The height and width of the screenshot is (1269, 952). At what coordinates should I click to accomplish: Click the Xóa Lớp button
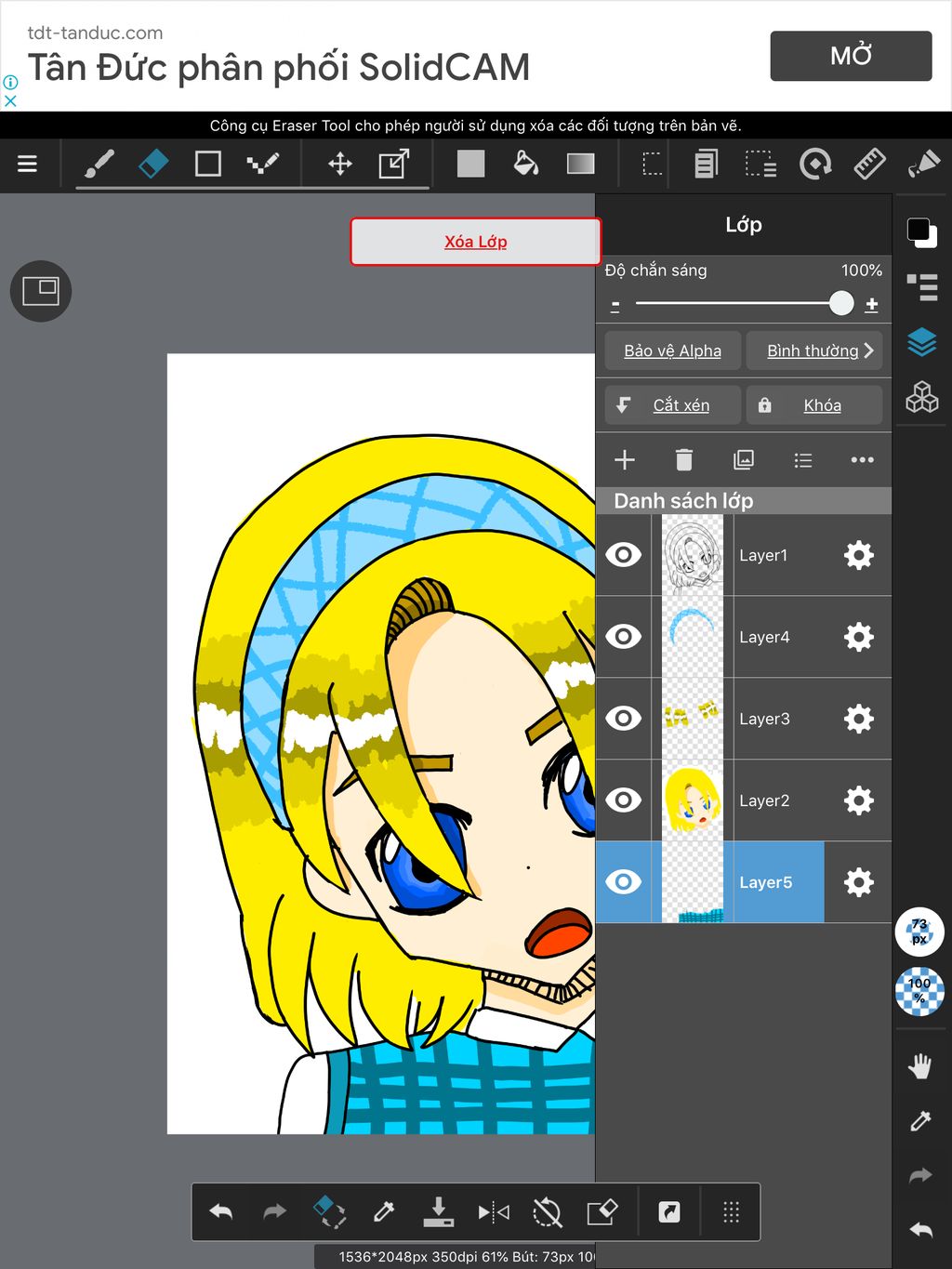[476, 242]
